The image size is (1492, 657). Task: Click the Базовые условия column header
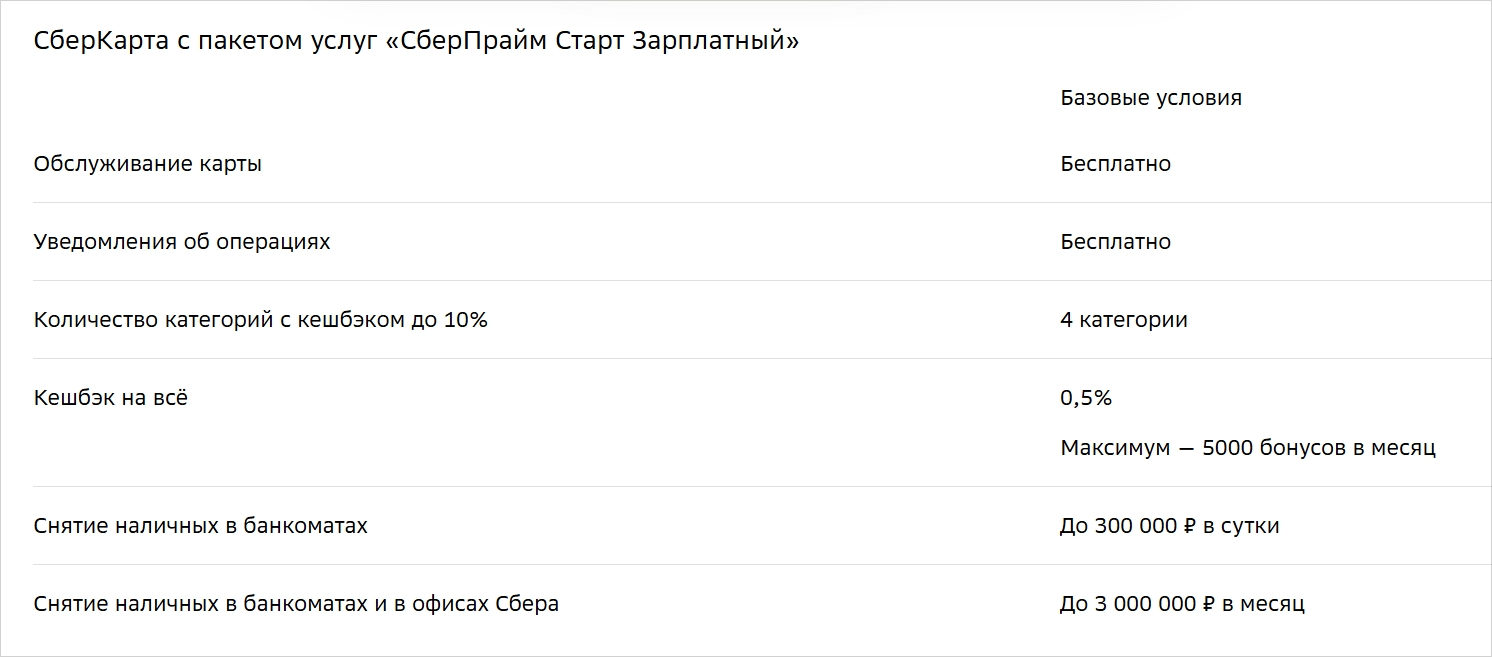tap(1151, 98)
